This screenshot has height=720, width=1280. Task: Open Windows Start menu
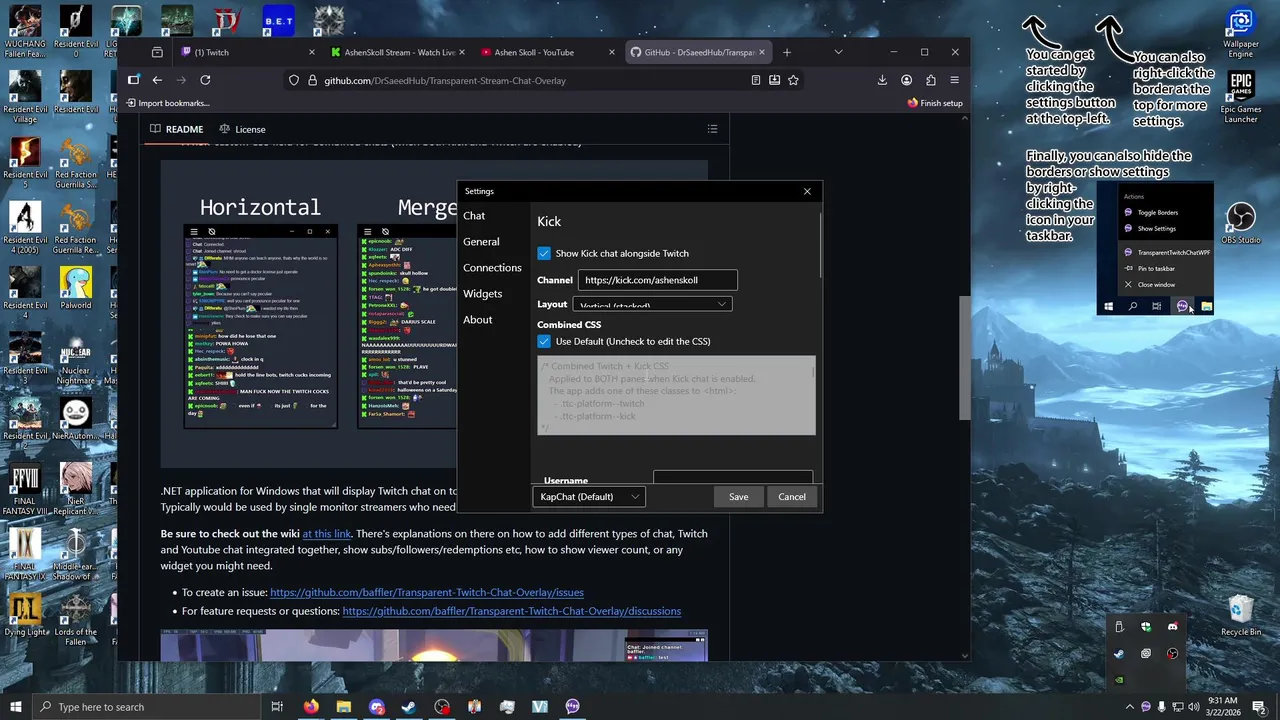pyautogui.click(x=15, y=707)
